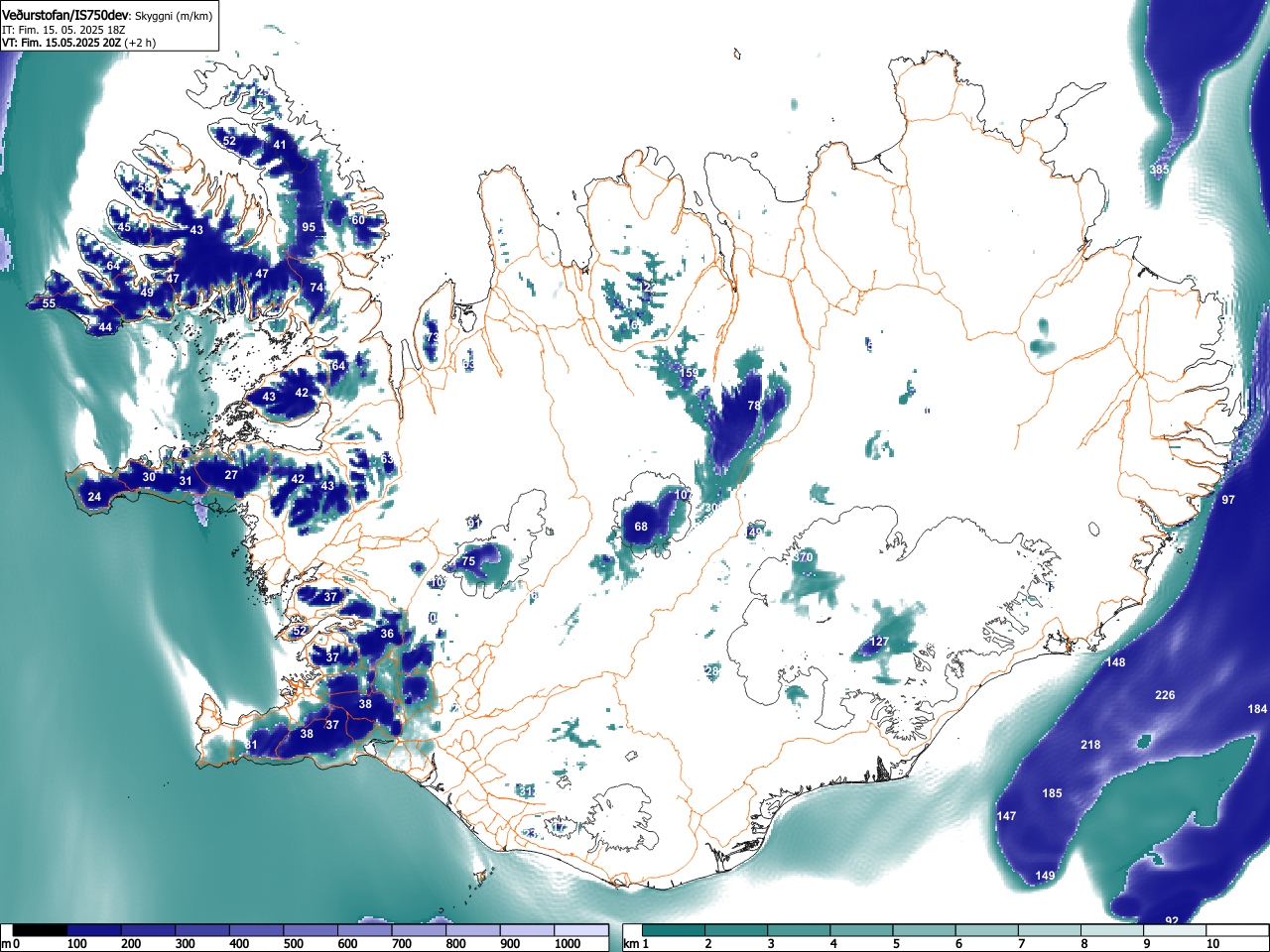Click the visibility value 12 in northern Iceland
The image size is (1270, 952).
646,287
